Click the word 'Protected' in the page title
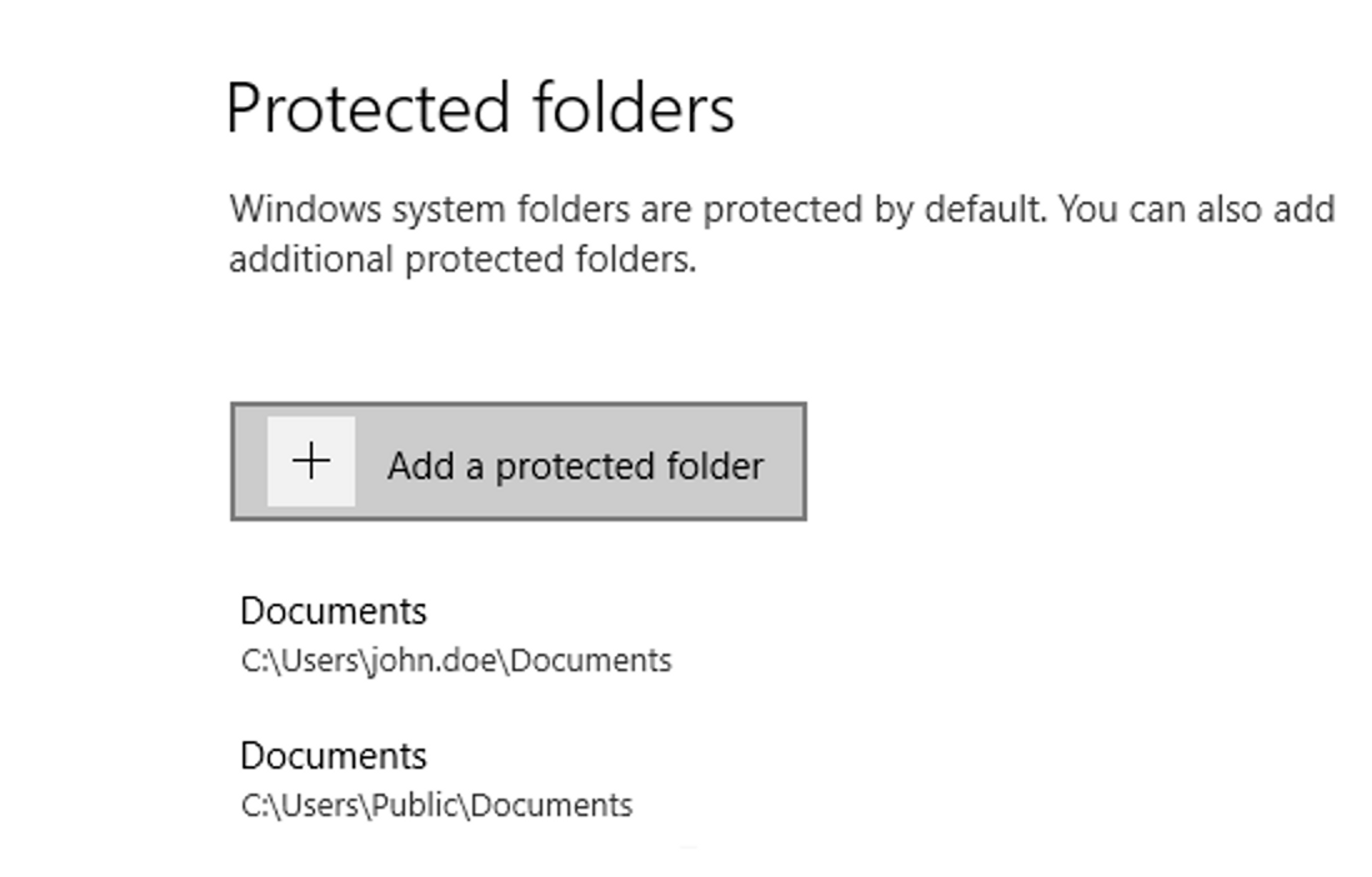This screenshot has width=1372, height=877. pyautogui.click(x=368, y=108)
